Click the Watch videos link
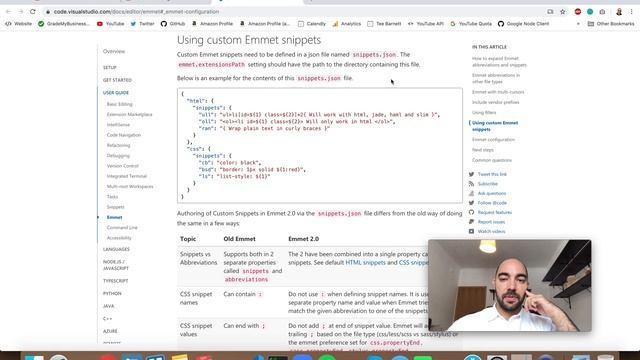This screenshot has height=360, width=640. pos(491,231)
